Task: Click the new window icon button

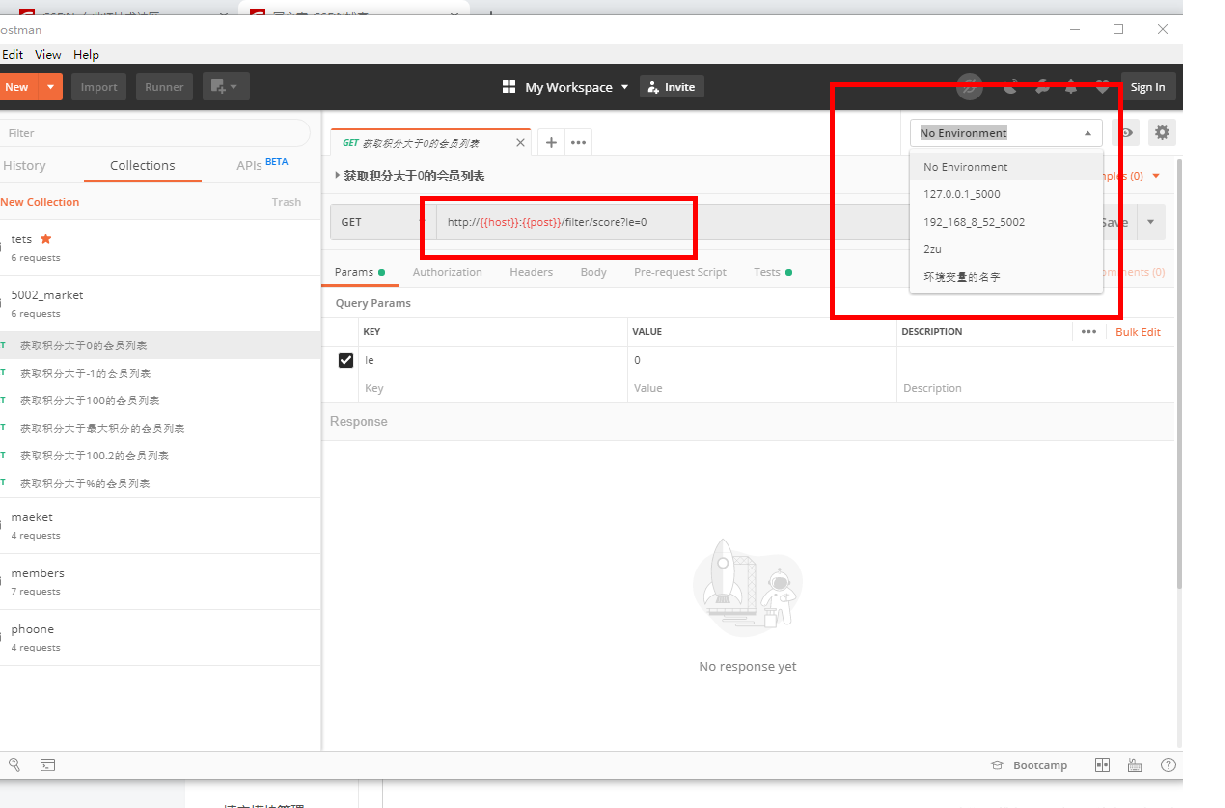Action: point(226,87)
